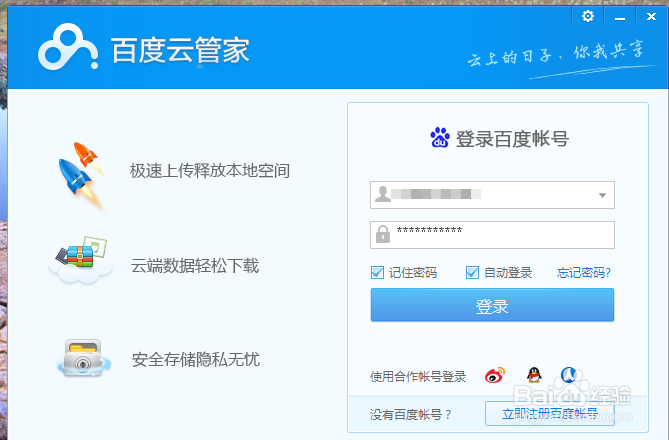Viewport: 669px width, 440px height.
Task: Click 立即注册百度帐号 register button
Action: point(550,414)
